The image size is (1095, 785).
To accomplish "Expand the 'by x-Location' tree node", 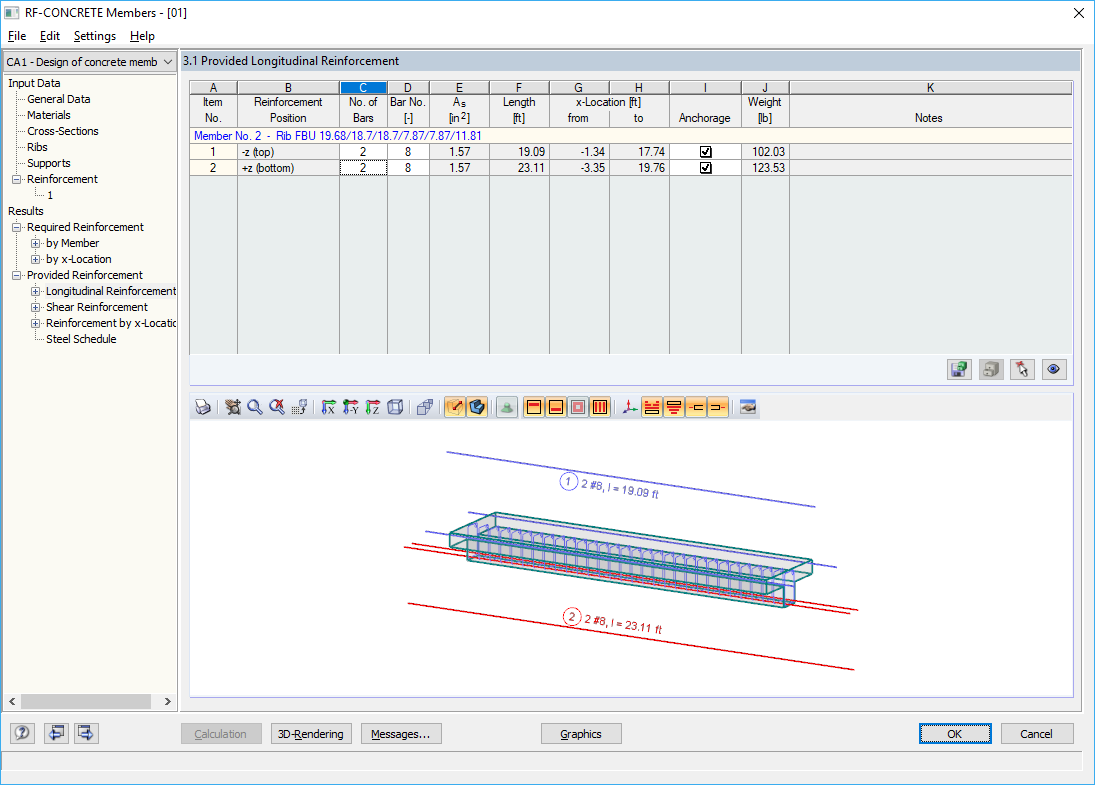I will [35, 259].
